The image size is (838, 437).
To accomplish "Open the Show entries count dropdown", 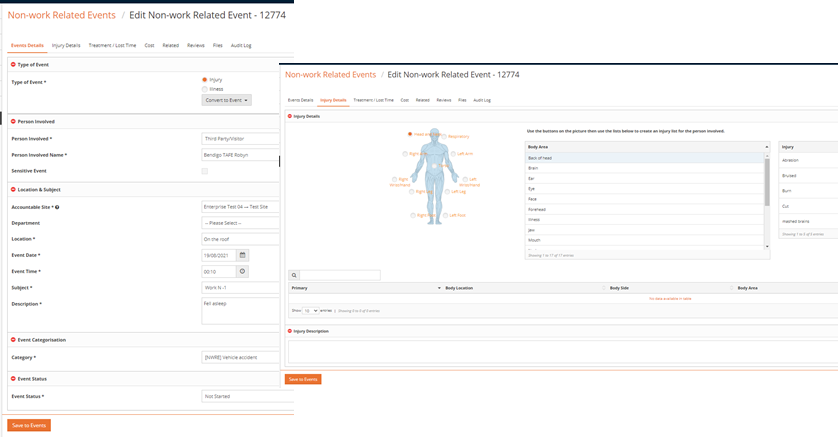I will (311, 310).
